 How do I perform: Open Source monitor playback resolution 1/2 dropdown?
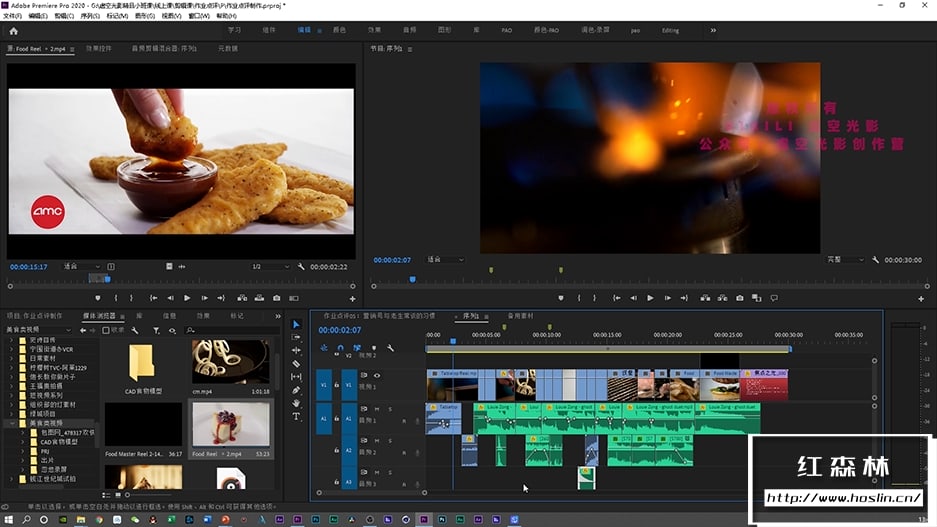(270, 266)
